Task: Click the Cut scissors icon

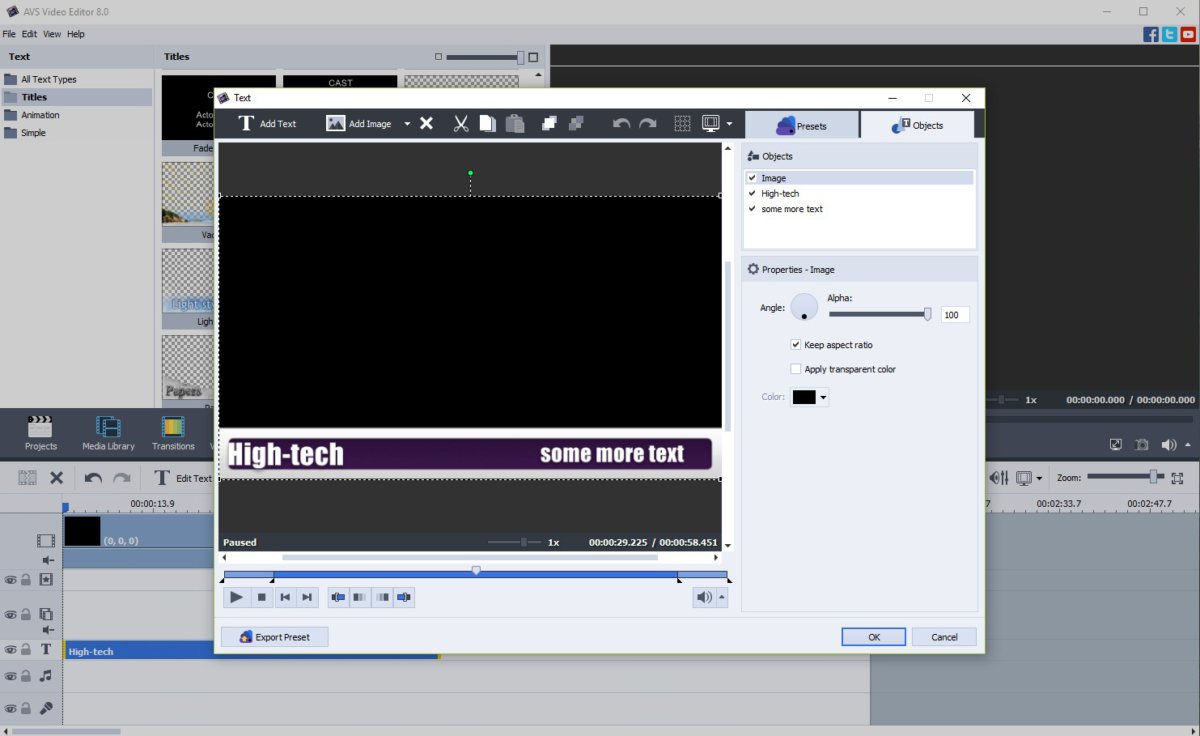Action: click(x=461, y=124)
